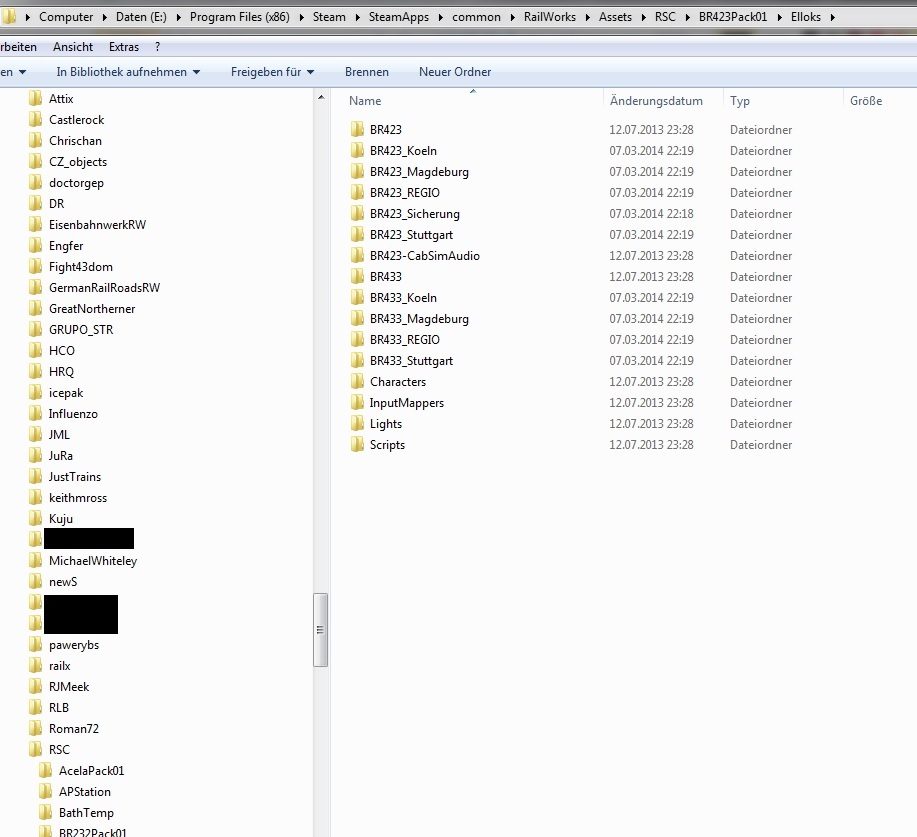Select MichaelWhiteley in folder tree
This screenshot has width=917, height=837.
click(x=93, y=560)
